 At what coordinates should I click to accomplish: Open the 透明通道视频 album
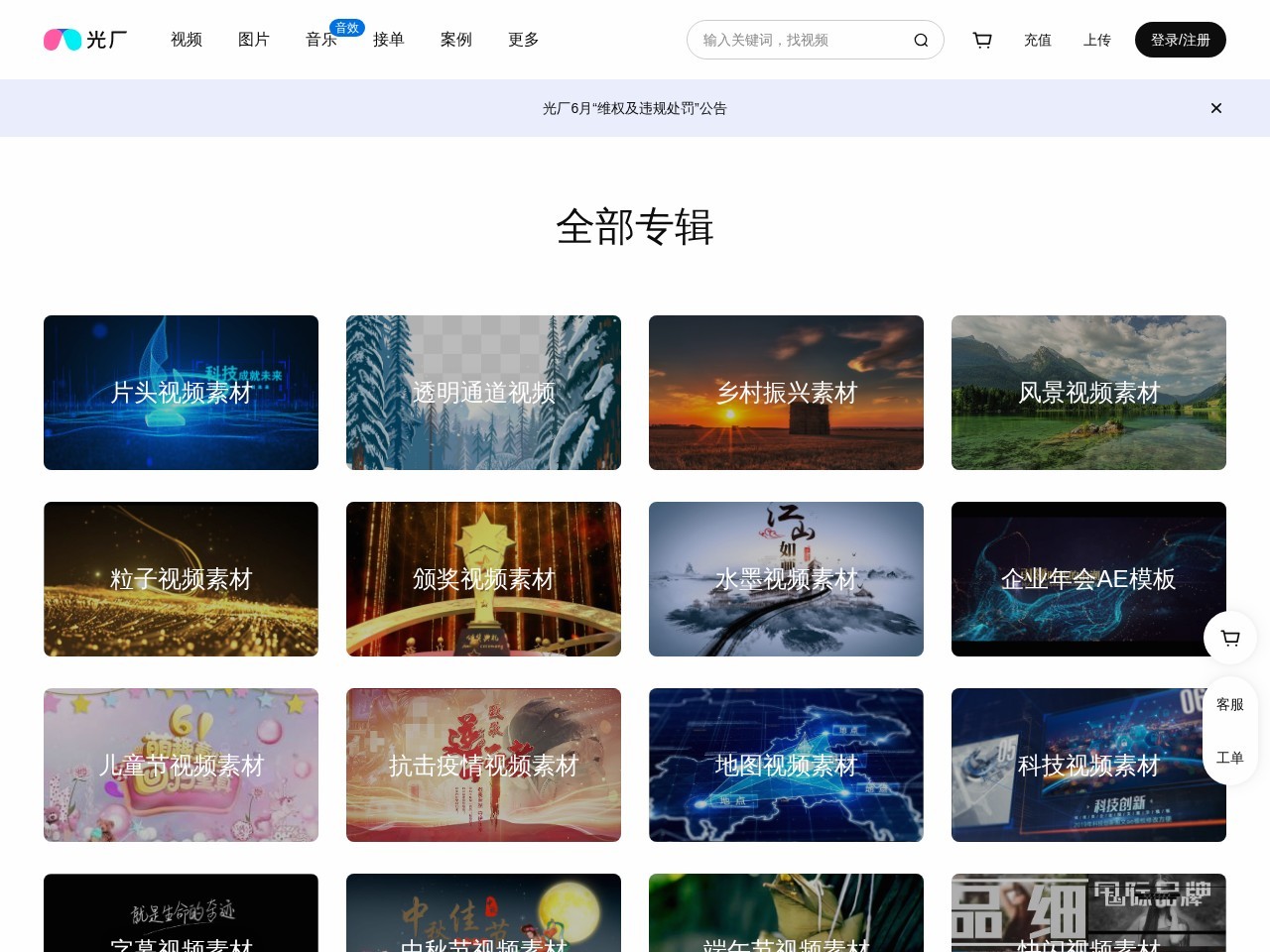[483, 393]
